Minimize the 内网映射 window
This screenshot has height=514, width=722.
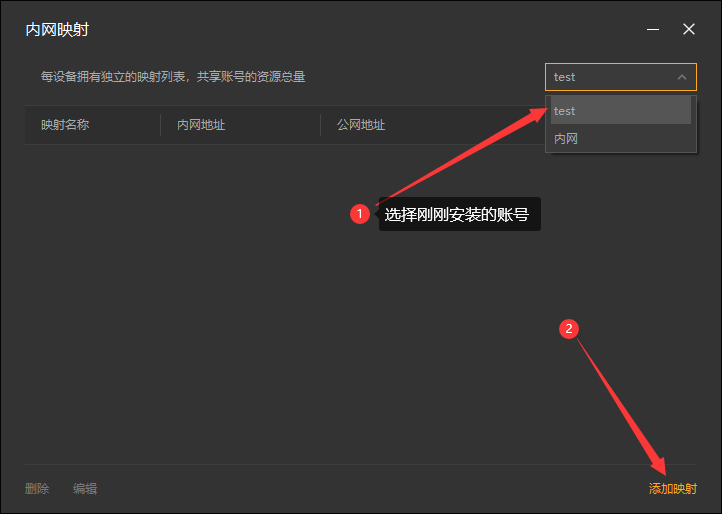[653, 30]
